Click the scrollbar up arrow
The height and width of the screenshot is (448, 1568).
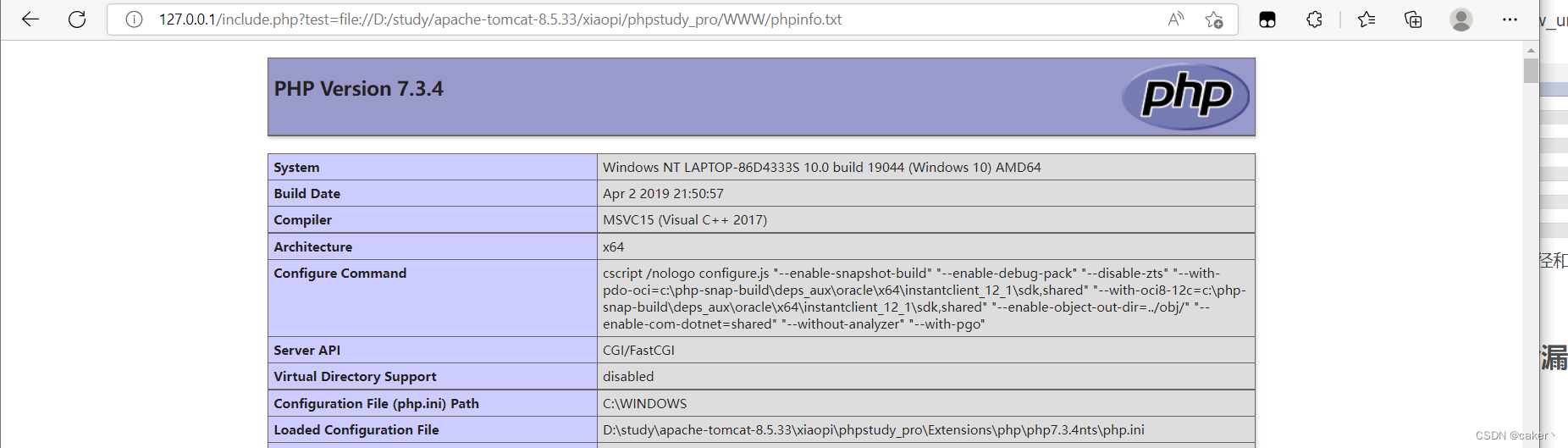coord(1531,50)
